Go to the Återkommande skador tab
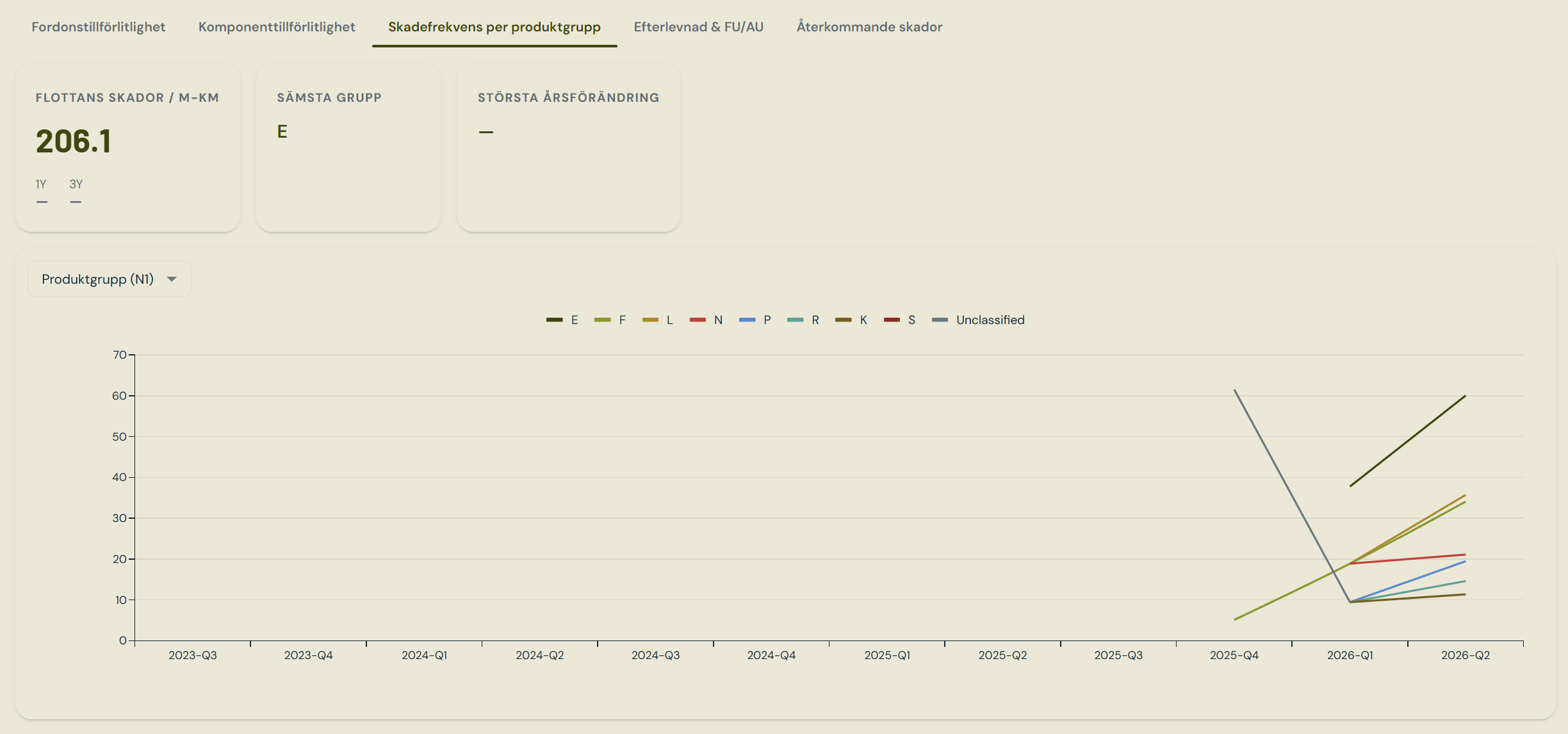Viewport: 1568px width, 734px height. pos(869,27)
